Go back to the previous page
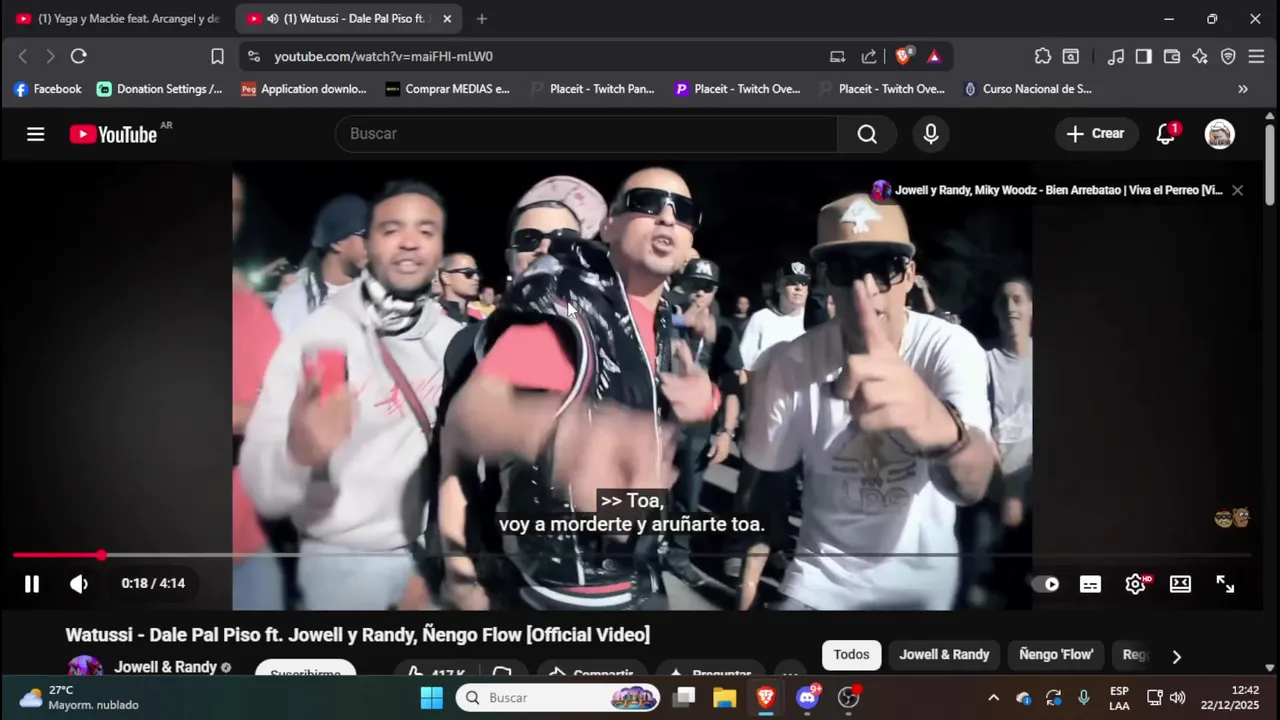 pyautogui.click(x=23, y=57)
